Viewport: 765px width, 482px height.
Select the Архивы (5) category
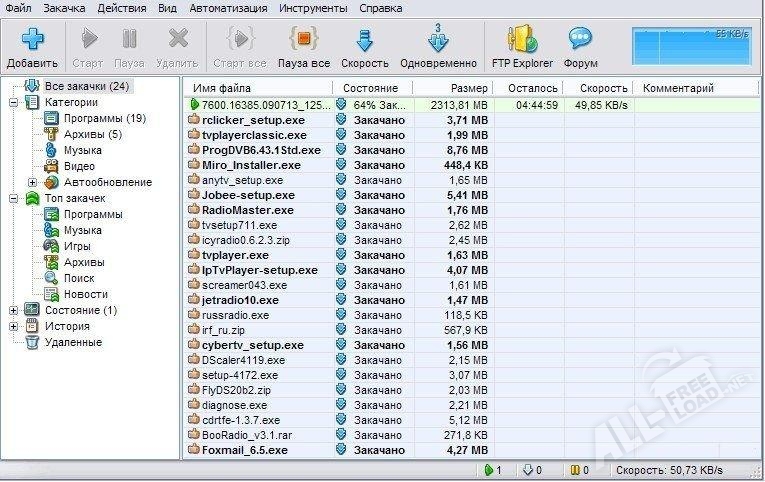pyautogui.click(x=93, y=134)
